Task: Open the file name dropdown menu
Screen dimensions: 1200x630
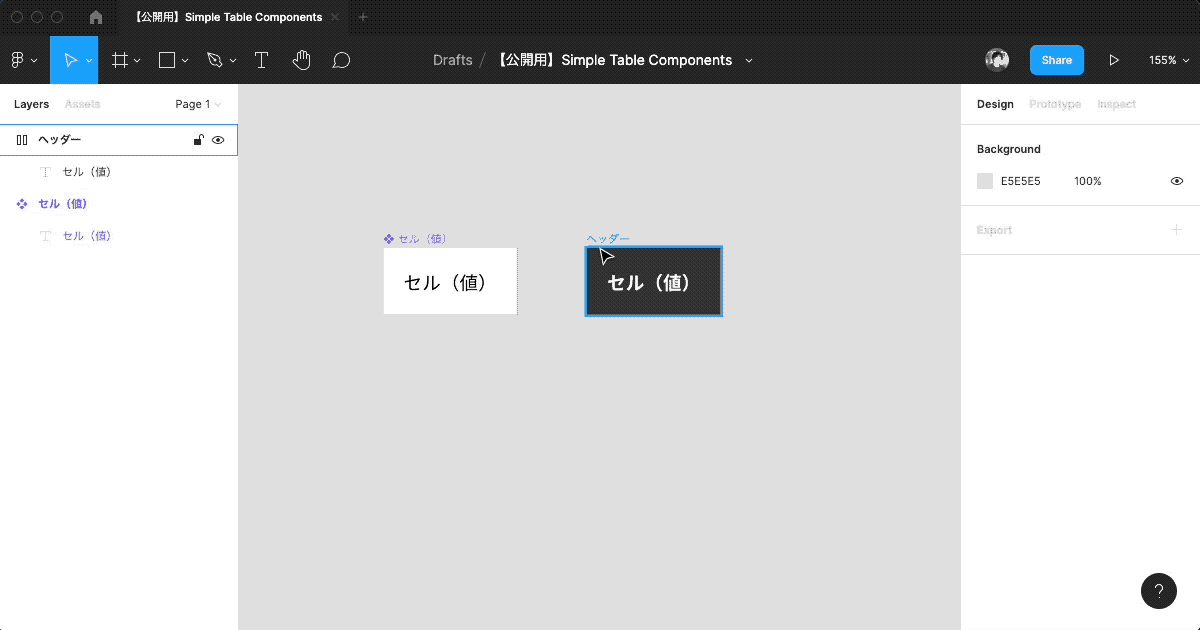Action: tap(748, 60)
